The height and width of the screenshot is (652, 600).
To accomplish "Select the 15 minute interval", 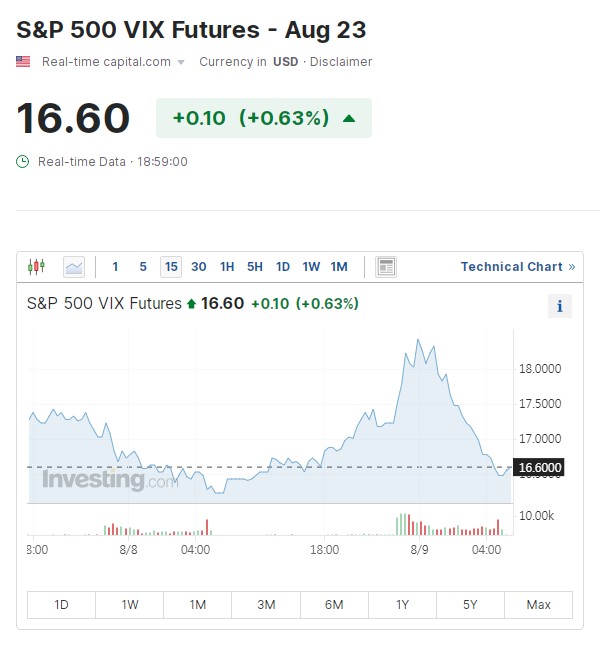I will pos(171,267).
